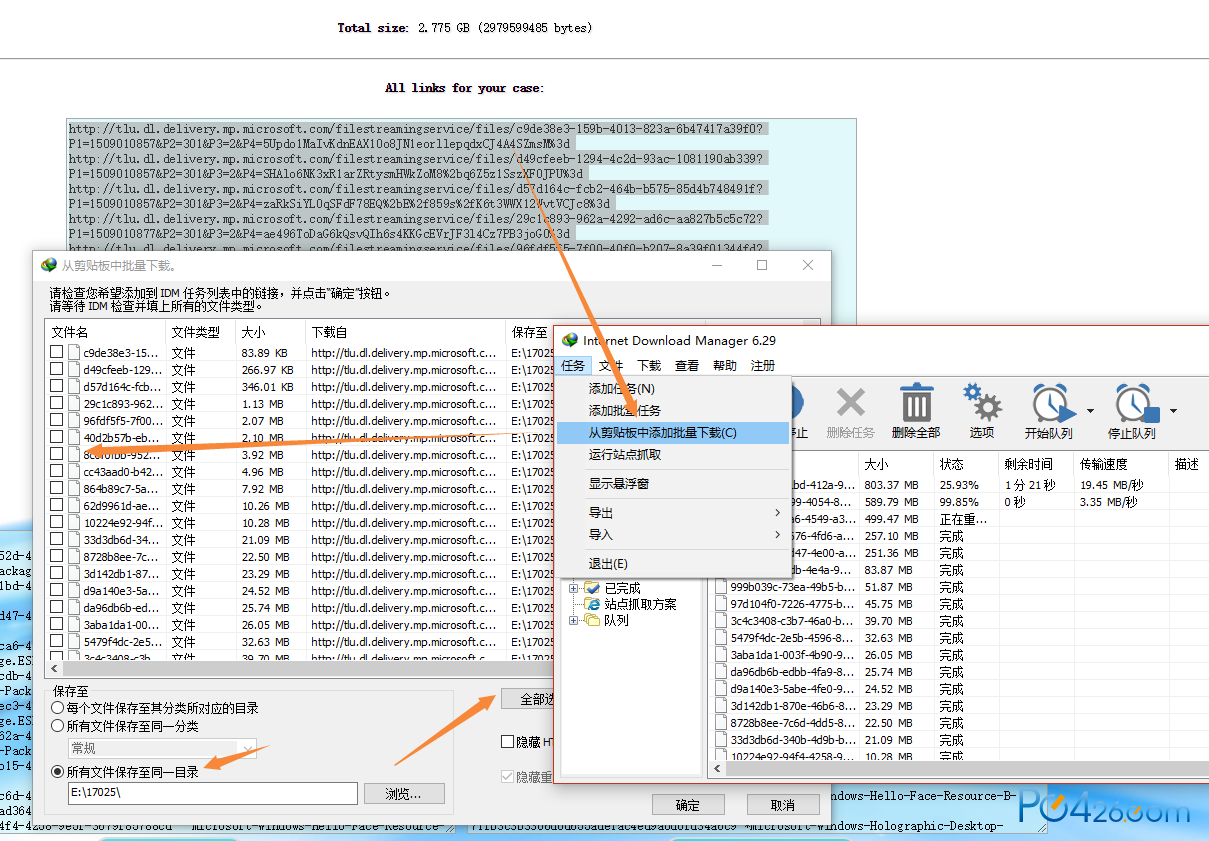Check the c9de38e3 file checkbox in batch dialog
The image size is (1209, 841).
[57, 353]
